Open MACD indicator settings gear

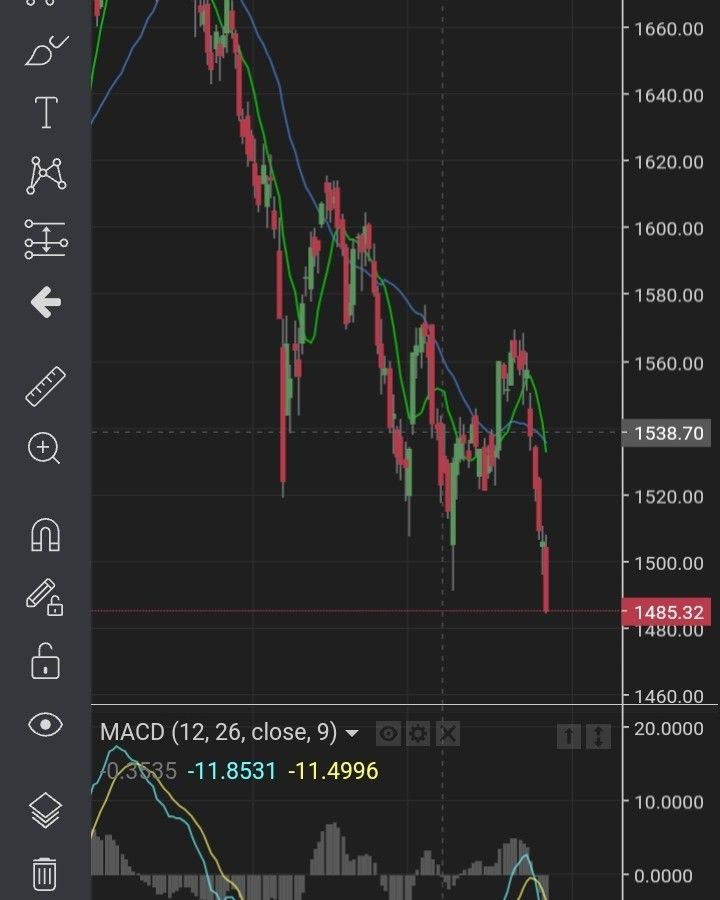point(418,735)
